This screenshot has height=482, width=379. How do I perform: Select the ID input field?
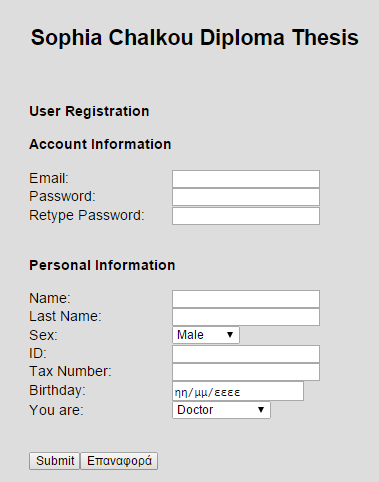pos(246,354)
